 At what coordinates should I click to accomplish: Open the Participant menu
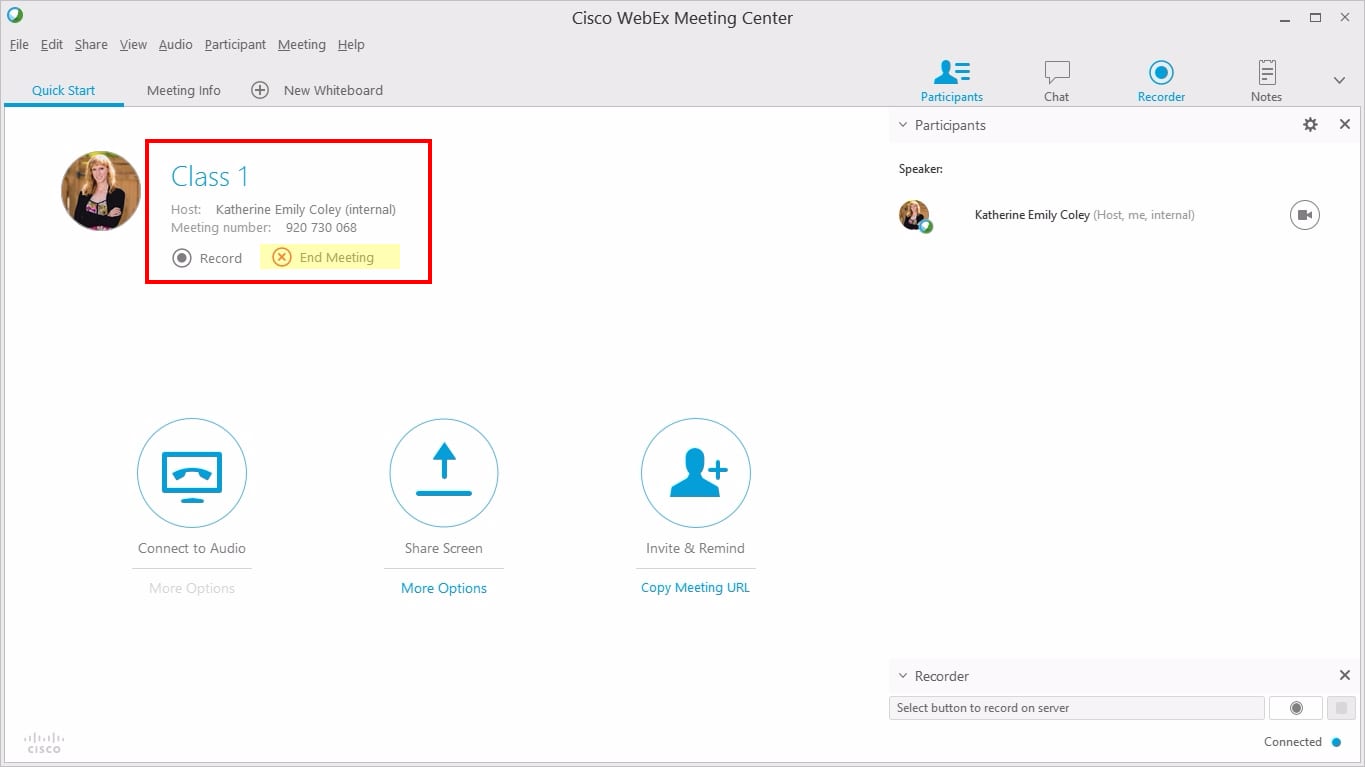coord(235,44)
